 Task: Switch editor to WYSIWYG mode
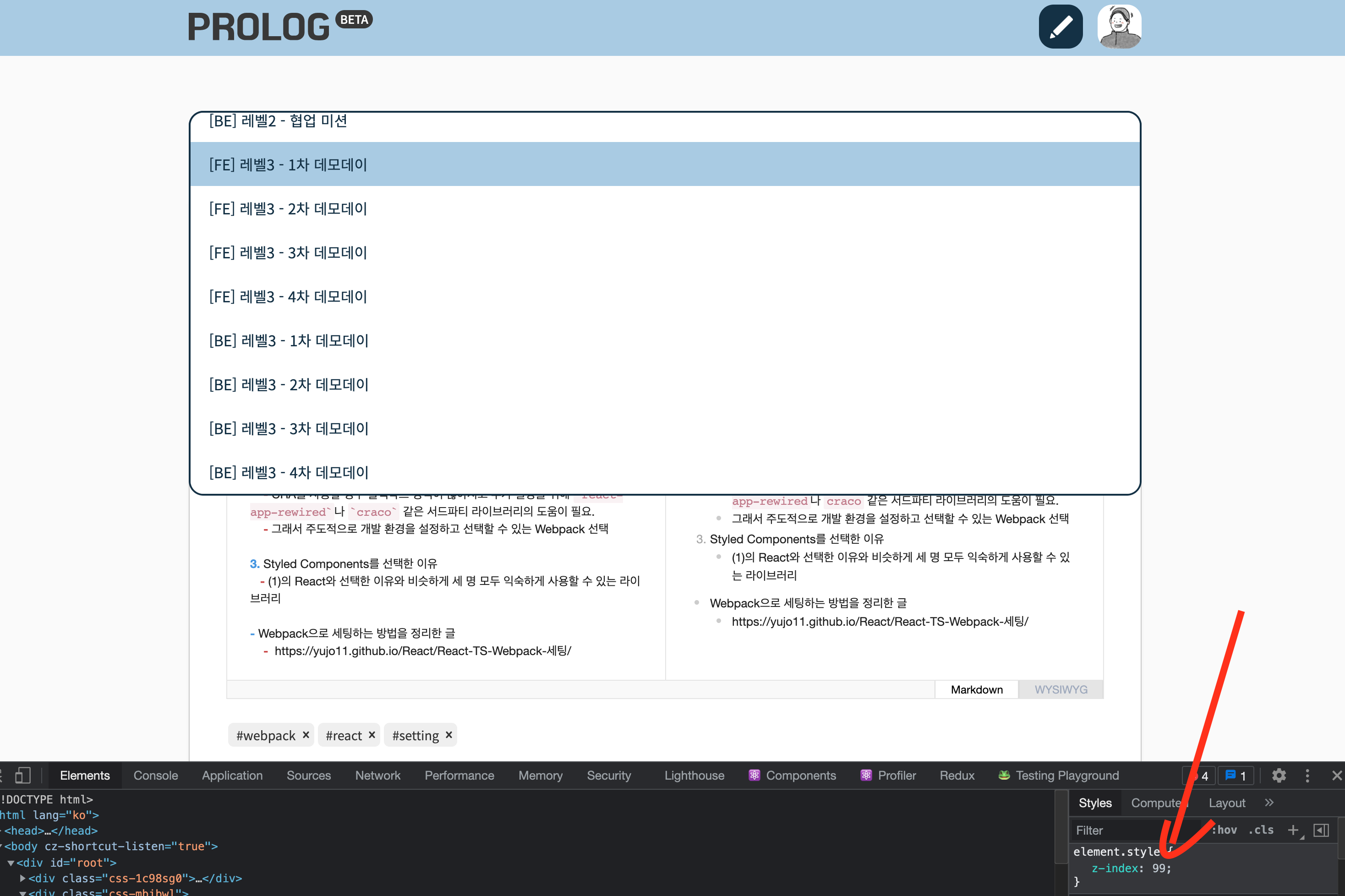coord(1061,689)
